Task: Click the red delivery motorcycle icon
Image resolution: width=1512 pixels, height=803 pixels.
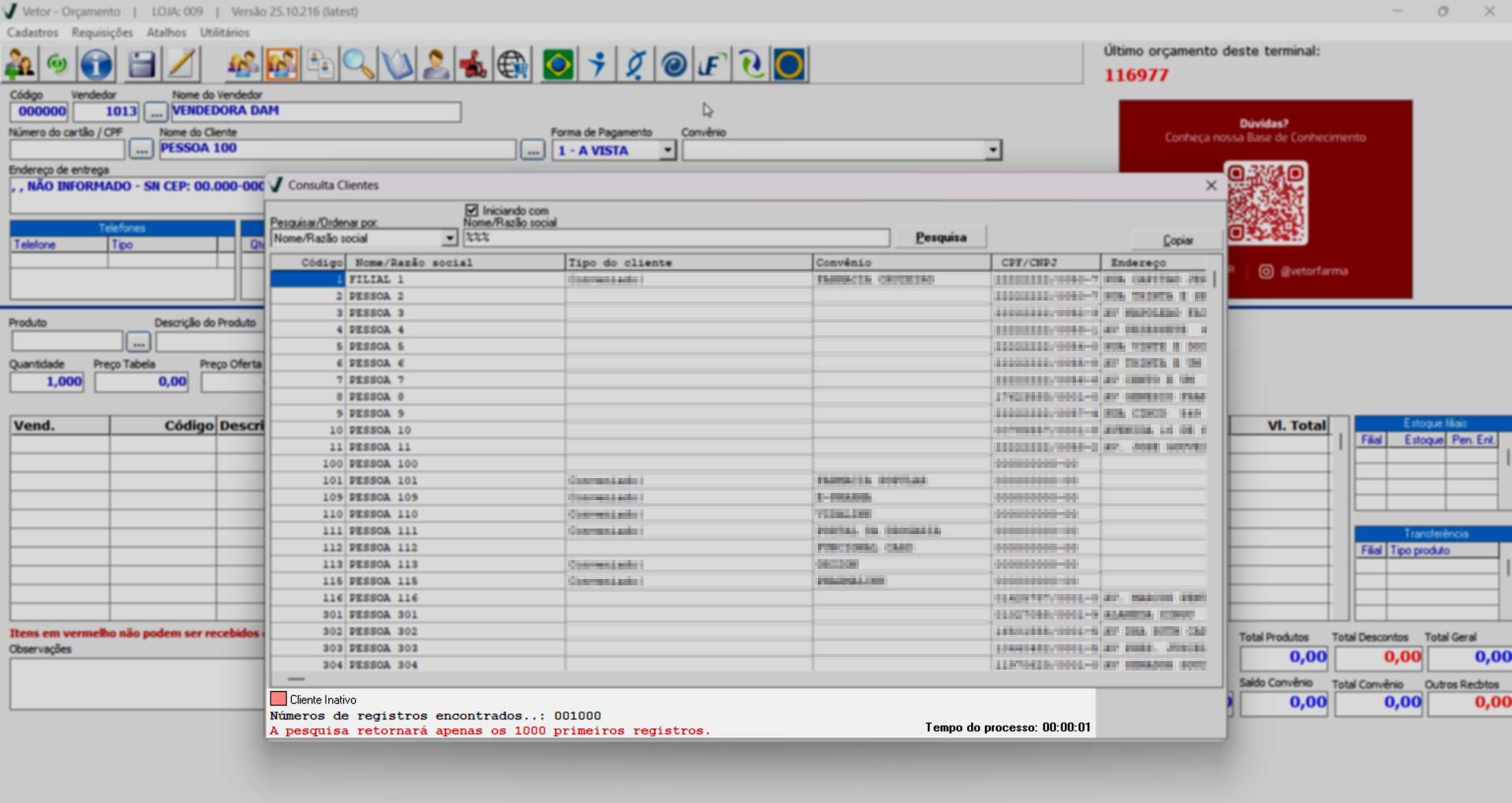Action: click(473, 65)
